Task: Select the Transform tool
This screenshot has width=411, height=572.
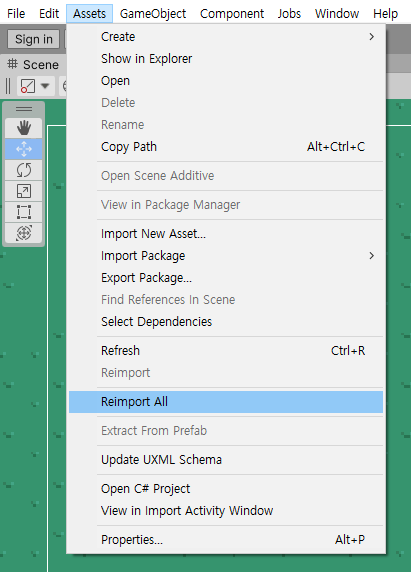Action: tap(24, 233)
